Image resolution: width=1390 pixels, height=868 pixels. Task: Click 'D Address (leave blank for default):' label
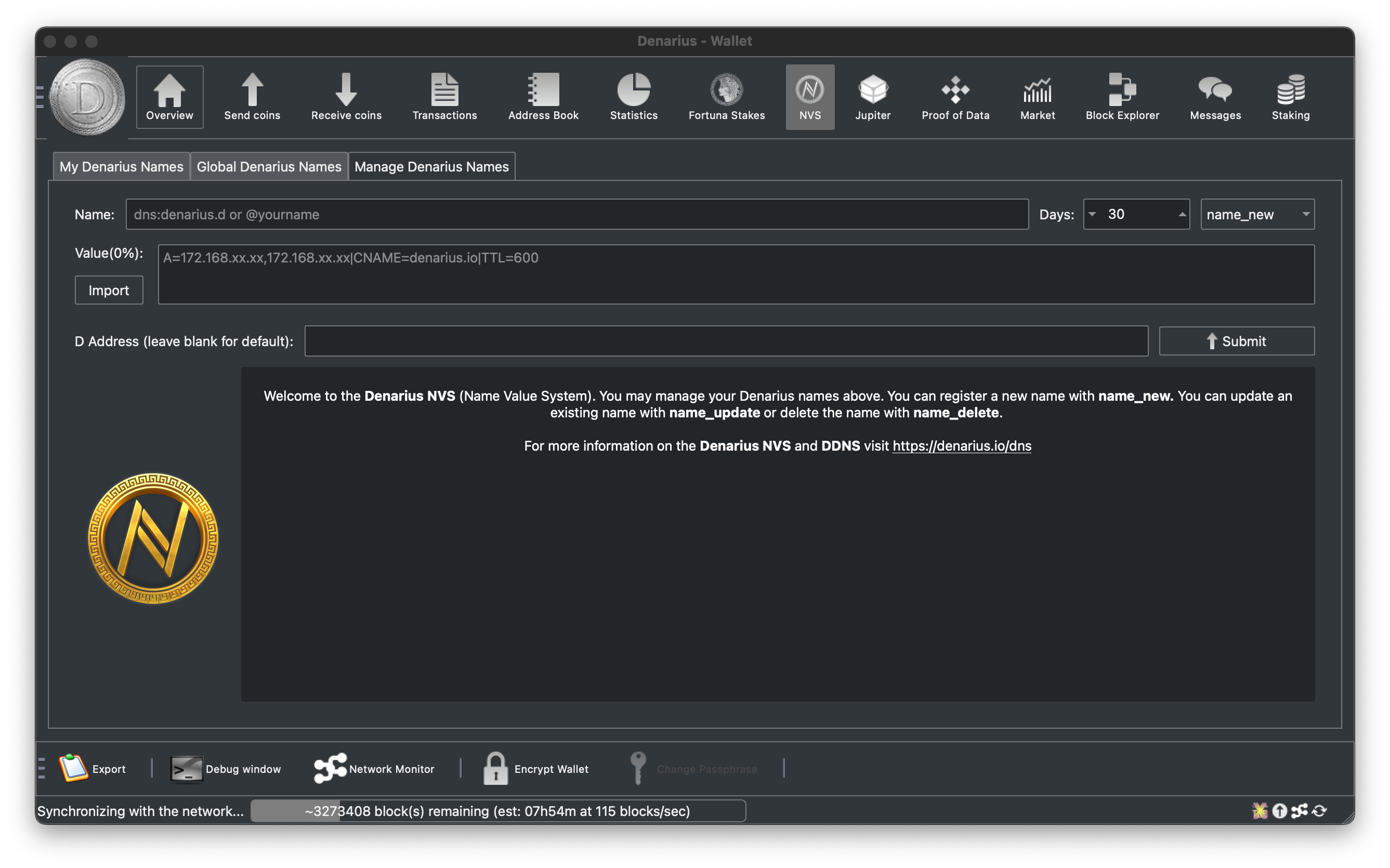[183, 341]
